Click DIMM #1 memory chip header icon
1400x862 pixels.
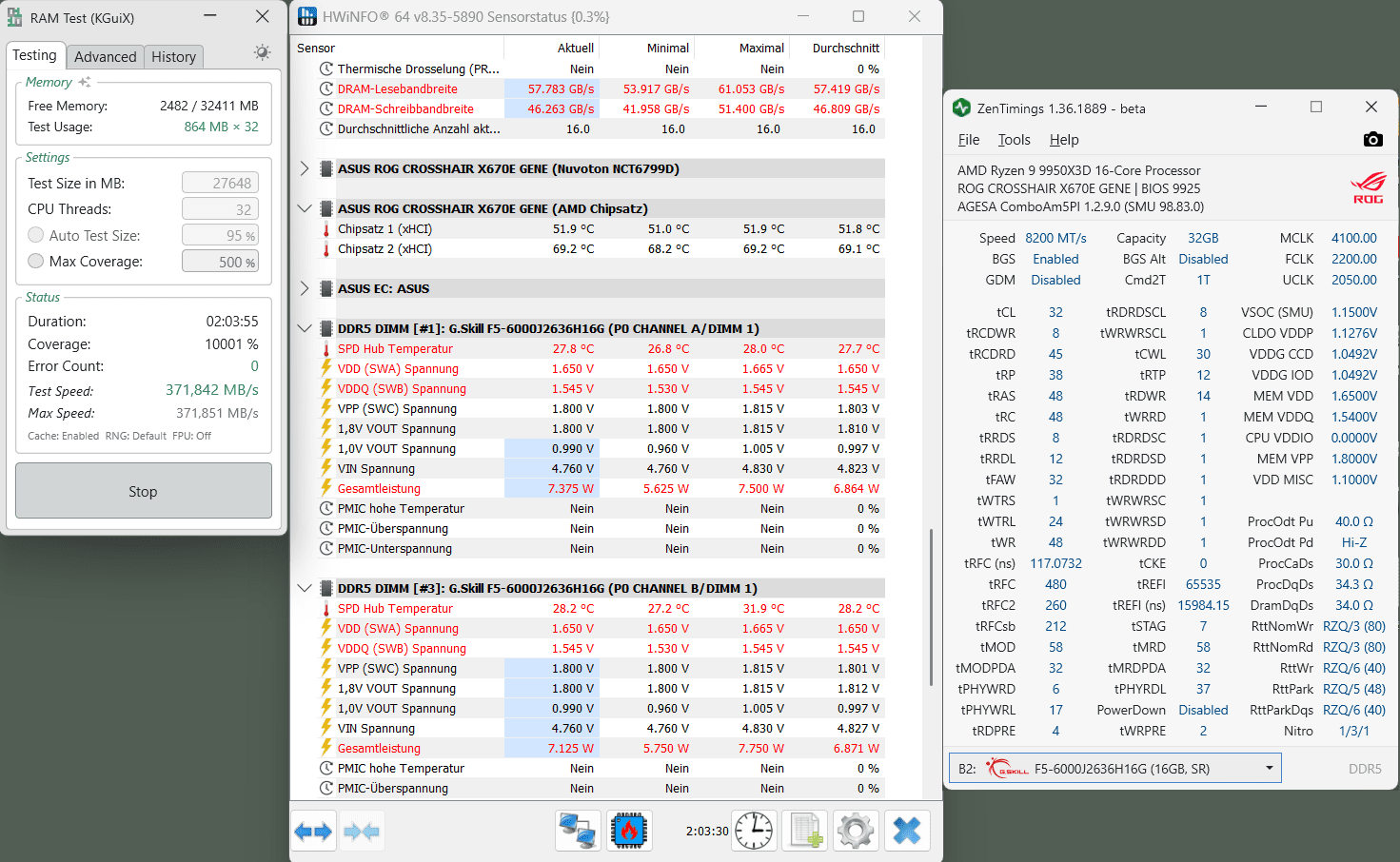pos(326,328)
